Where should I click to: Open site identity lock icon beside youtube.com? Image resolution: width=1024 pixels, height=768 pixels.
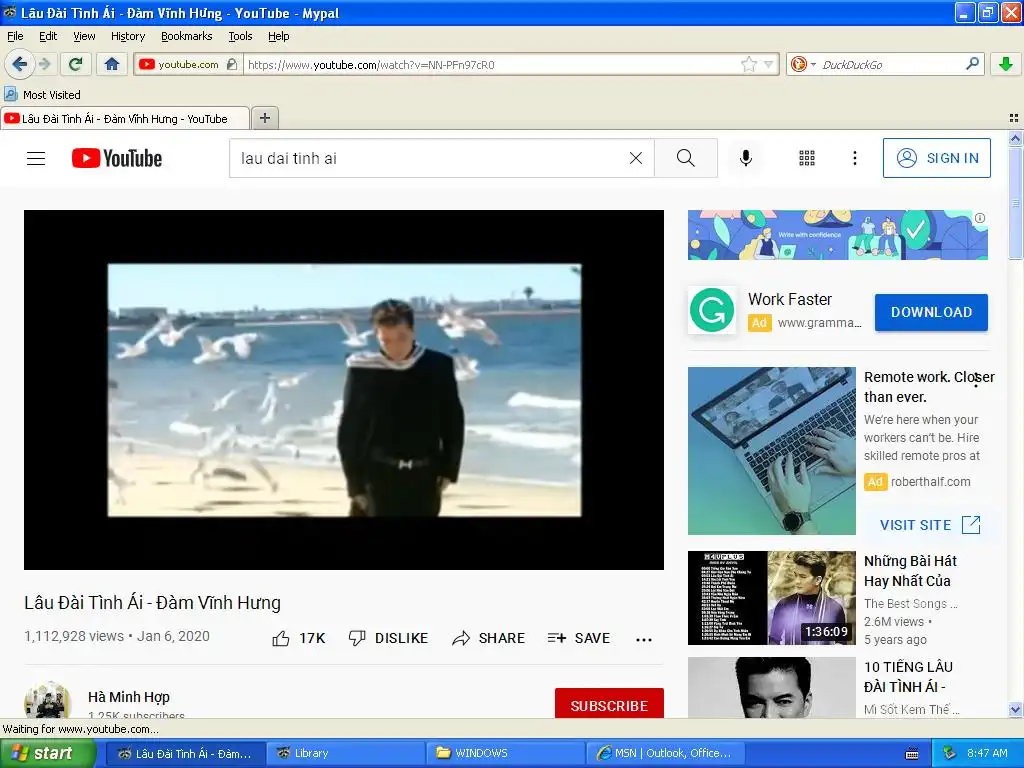point(232,64)
